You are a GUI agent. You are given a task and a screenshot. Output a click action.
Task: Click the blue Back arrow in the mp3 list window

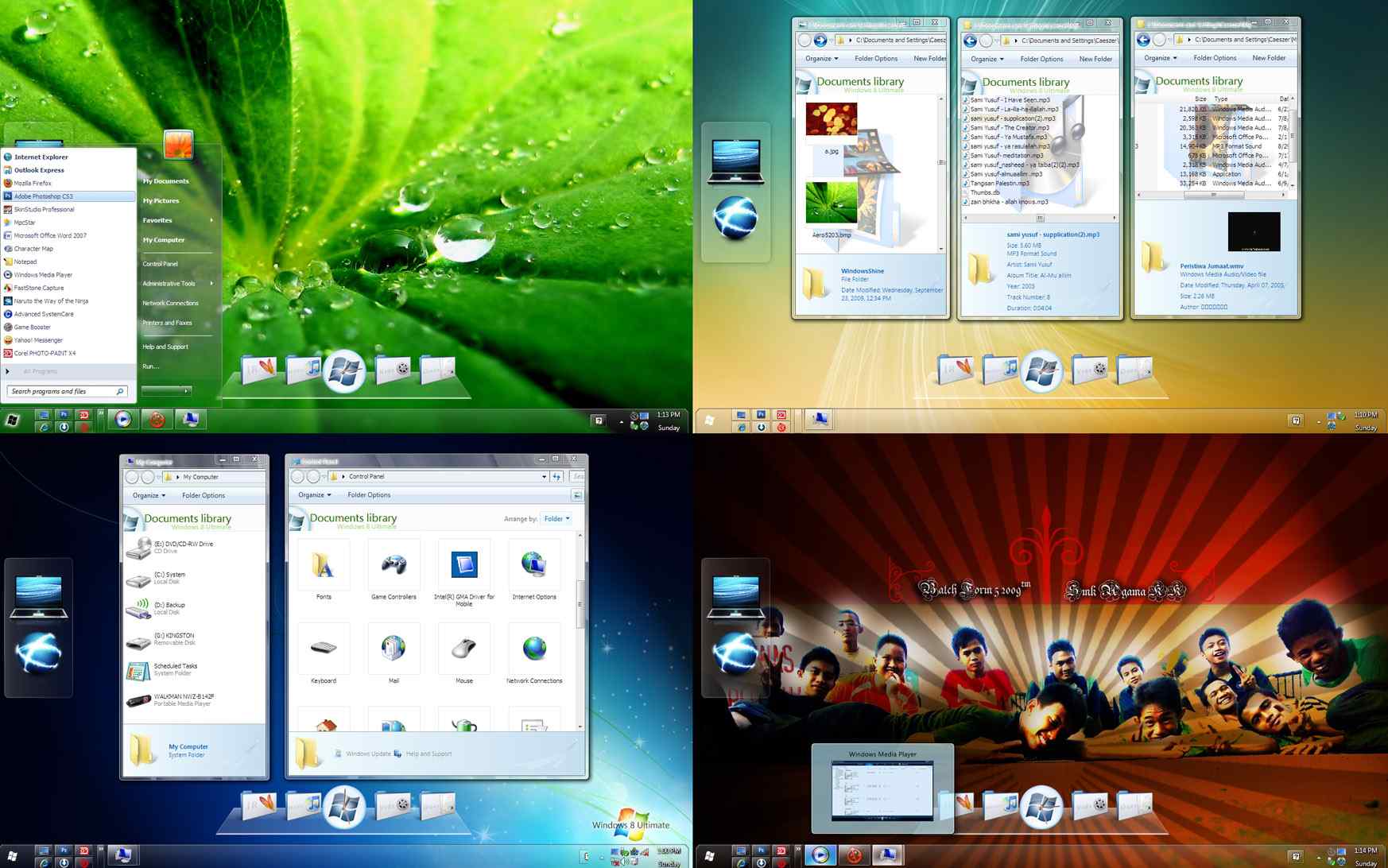click(x=970, y=41)
